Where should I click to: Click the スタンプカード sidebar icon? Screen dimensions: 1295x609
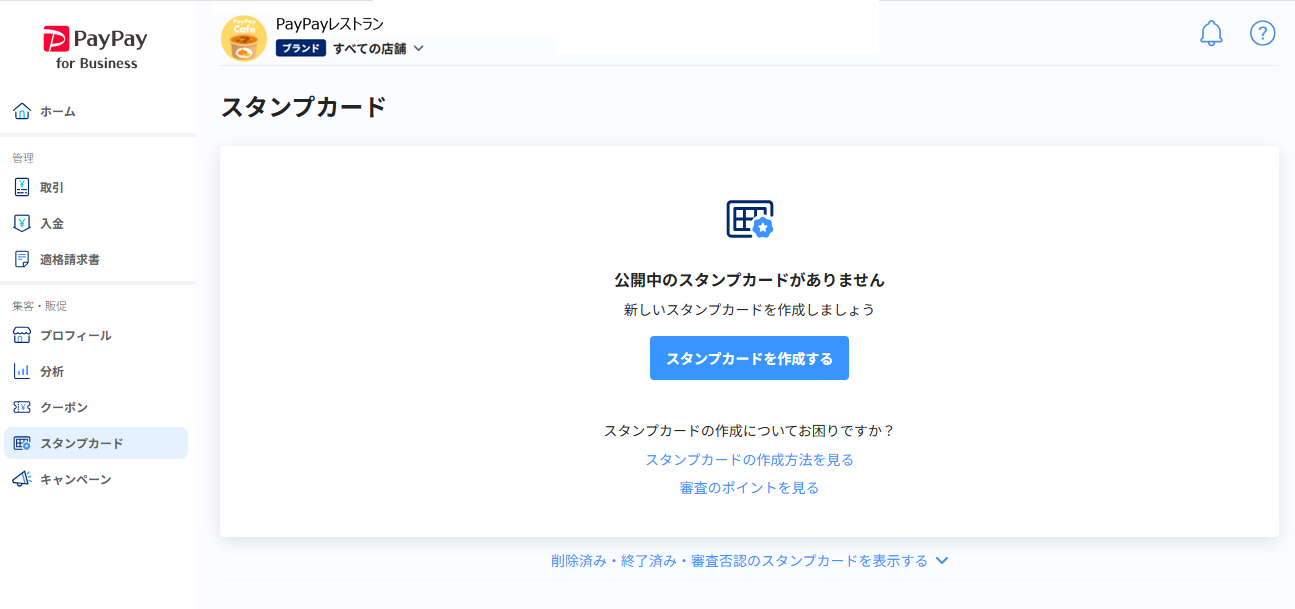[x=22, y=443]
